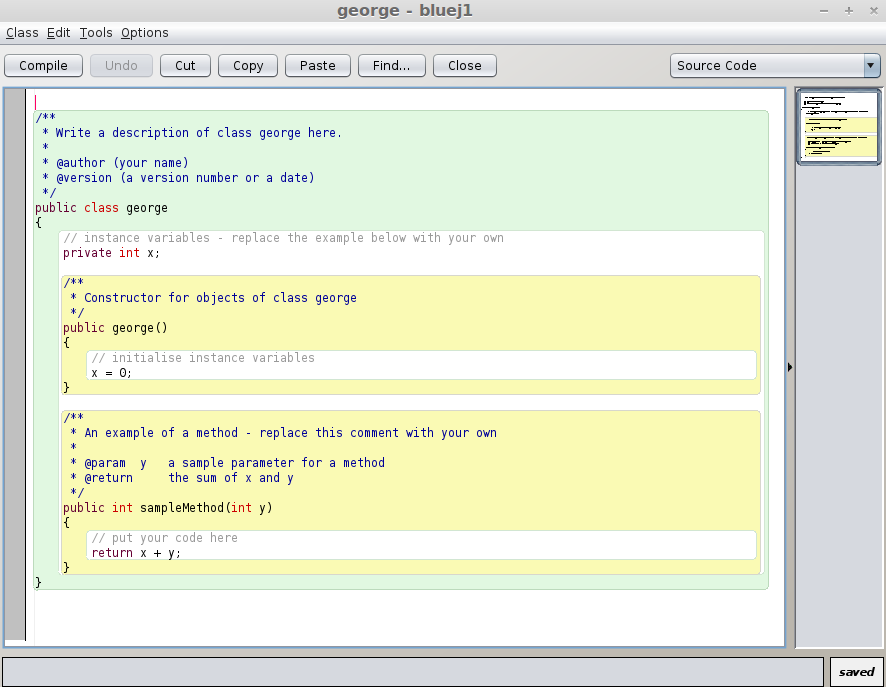Collapse the navigation view with the black arrow

coord(790,367)
